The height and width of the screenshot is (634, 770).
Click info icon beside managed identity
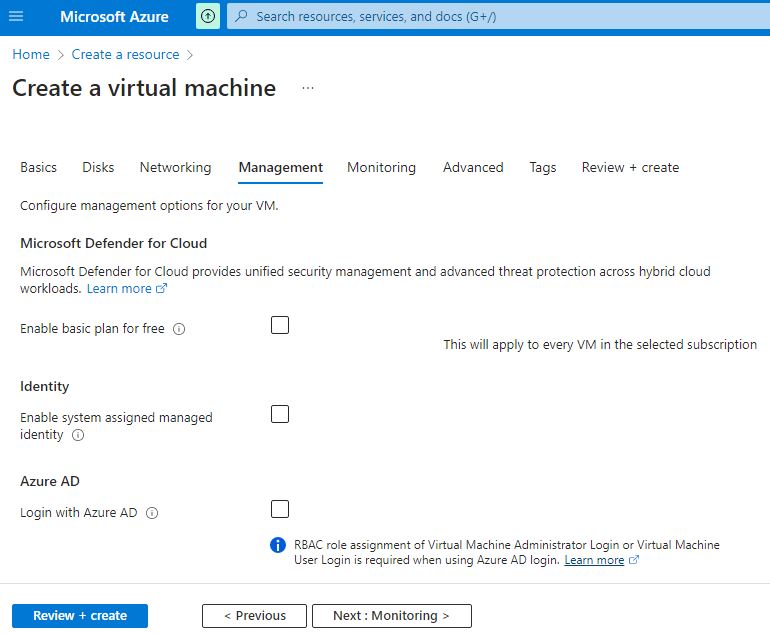(78, 436)
